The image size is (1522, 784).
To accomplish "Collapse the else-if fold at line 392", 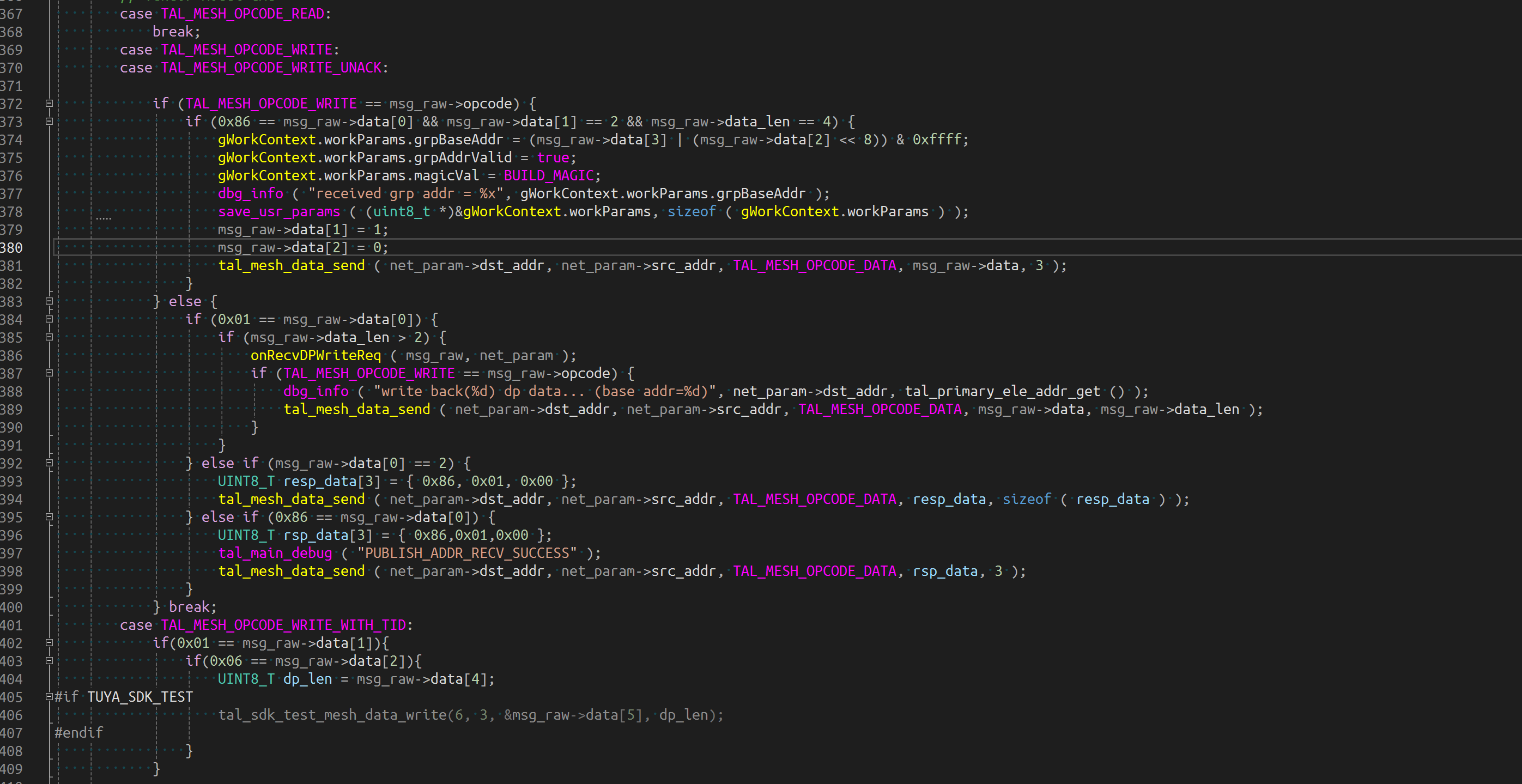I will pos(50,463).
